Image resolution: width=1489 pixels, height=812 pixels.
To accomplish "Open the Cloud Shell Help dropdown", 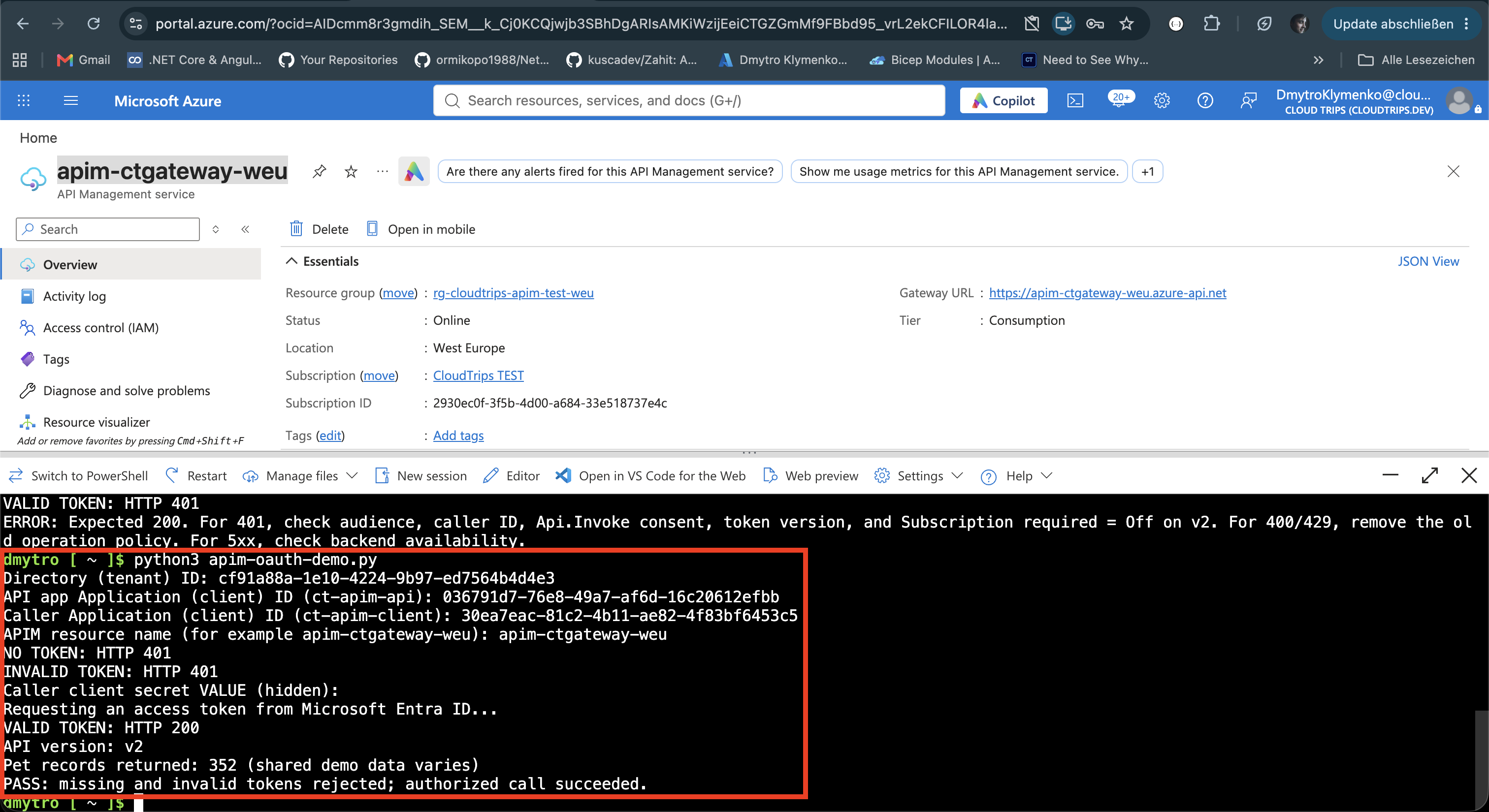I will tap(1017, 476).
